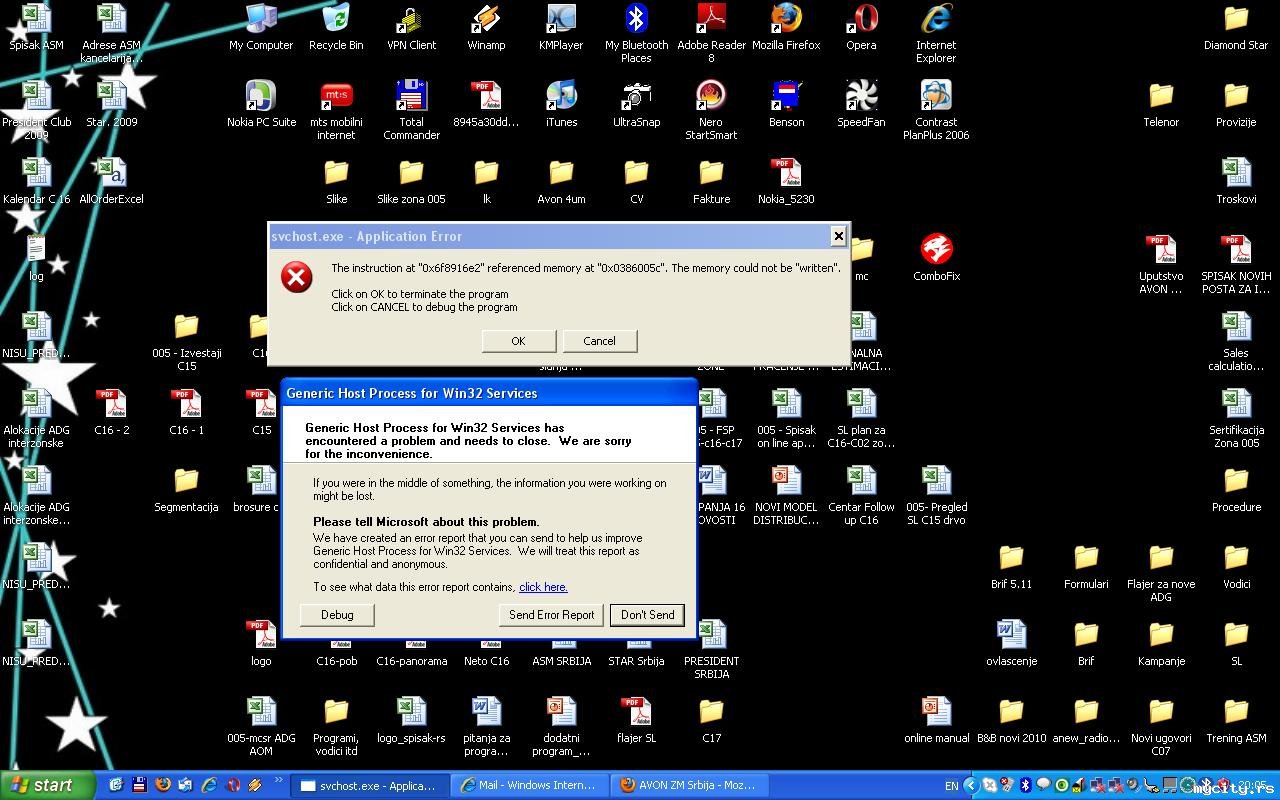This screenshot has height=800, width=1280.
Task: Launch Opera from the Quick Launch bar
Action: (x=233, y=785)
